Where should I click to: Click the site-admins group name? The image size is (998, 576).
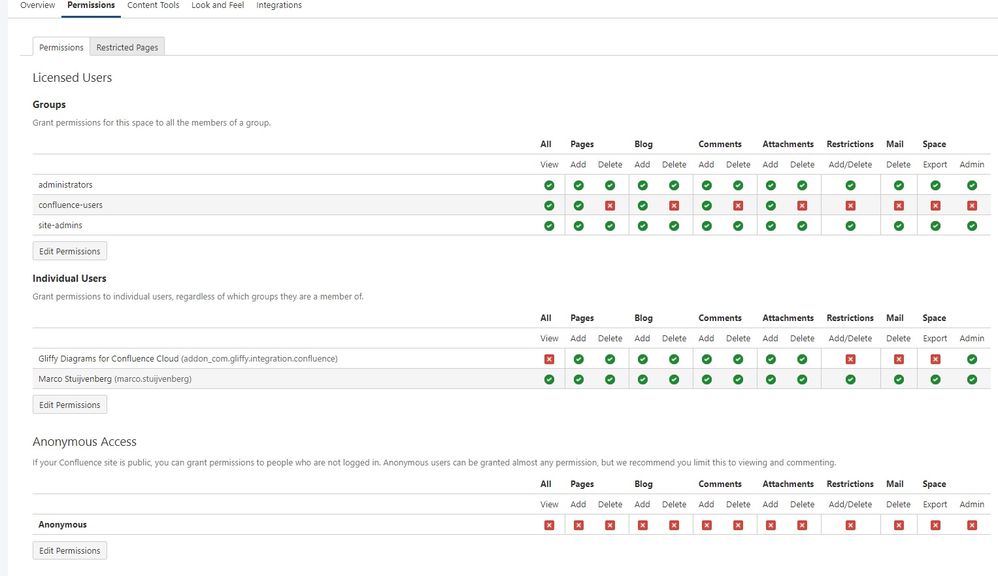coord(60,225)
